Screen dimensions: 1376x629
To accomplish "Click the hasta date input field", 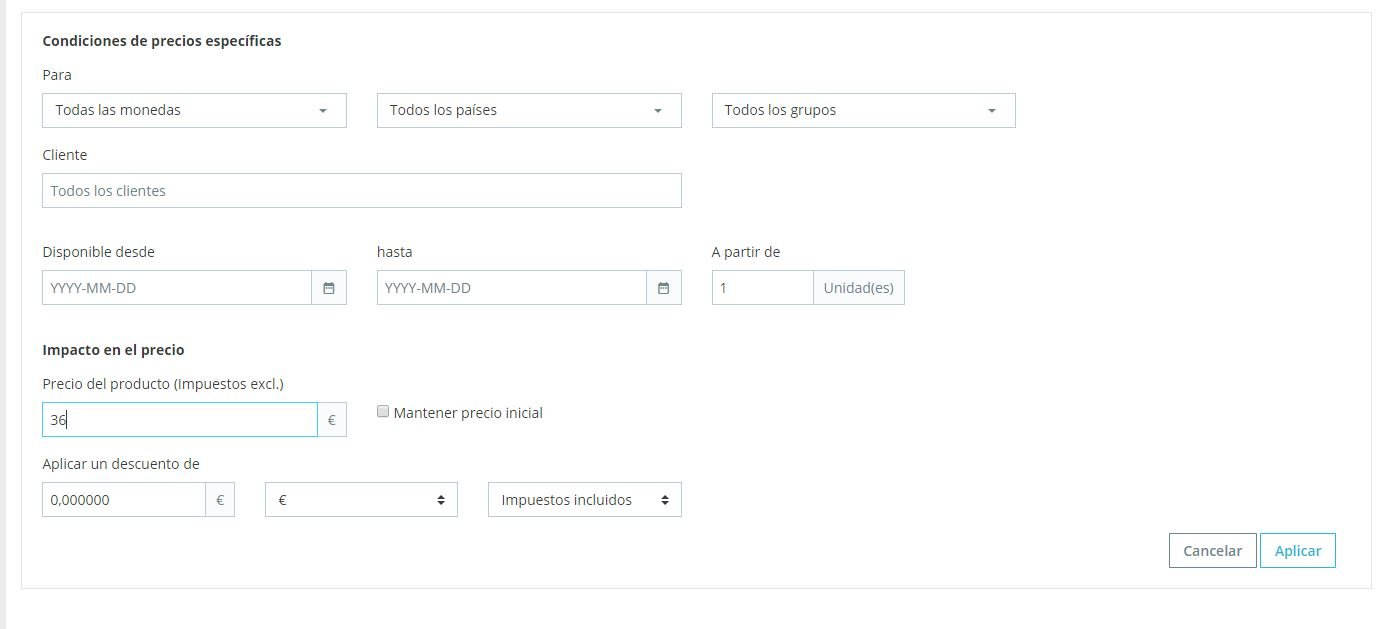I will pos(511,288).
